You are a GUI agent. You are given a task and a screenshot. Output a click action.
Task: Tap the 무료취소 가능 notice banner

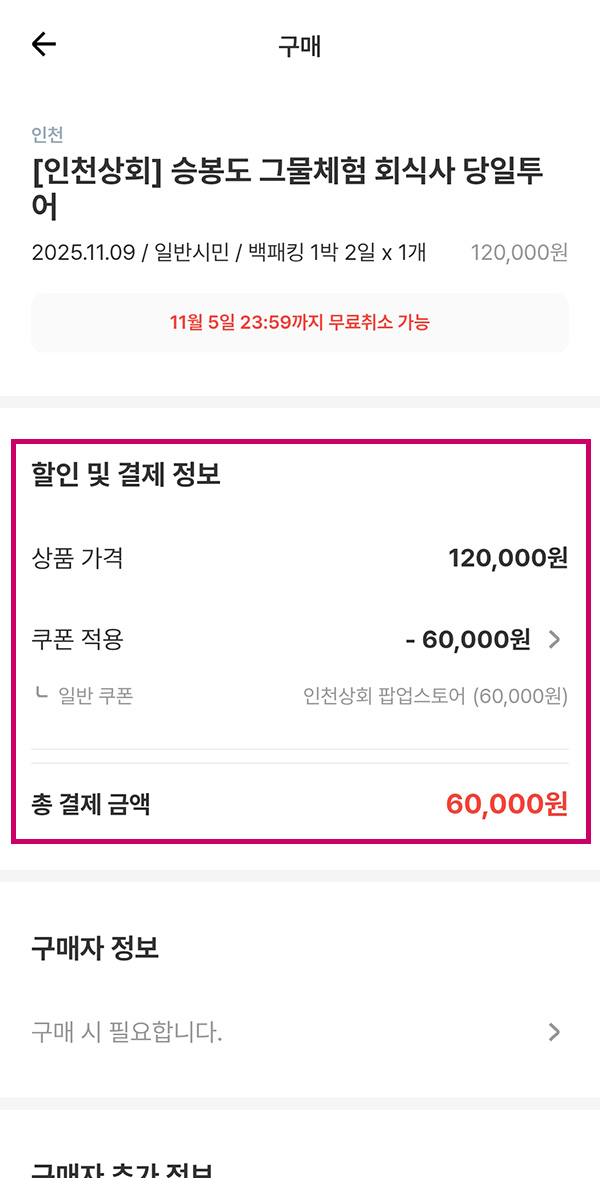click(300, 323)
